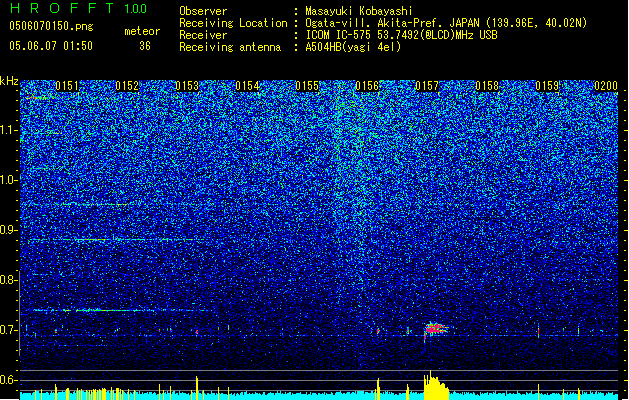Click the 1.1 kHz axis label

point(9,130)
